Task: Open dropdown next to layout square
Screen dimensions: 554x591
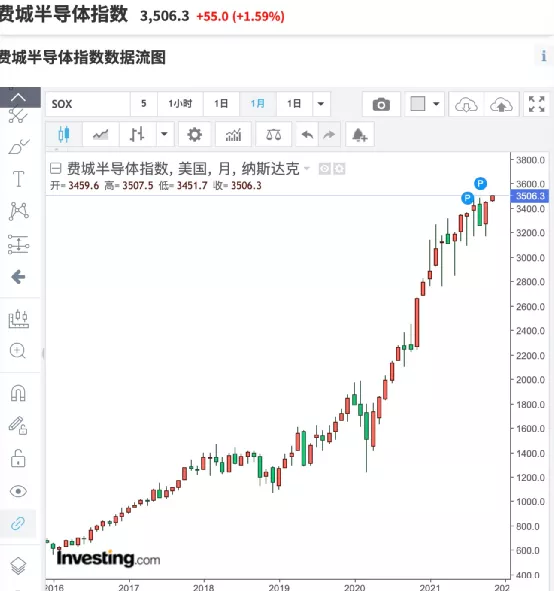Action: tap(436, 104)
